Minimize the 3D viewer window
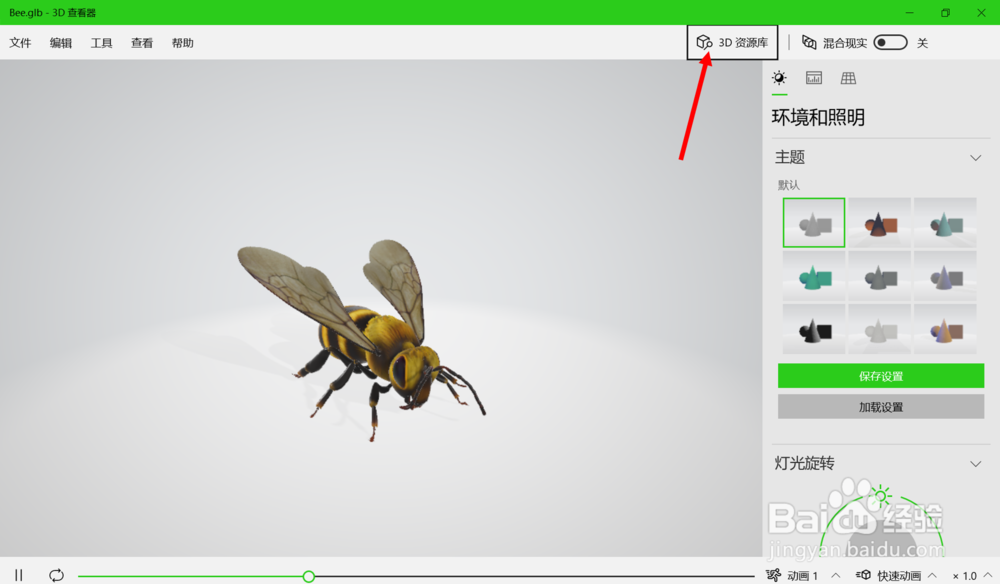The height and width of the screenshot is (584, 1000). (x=909, y=13)
